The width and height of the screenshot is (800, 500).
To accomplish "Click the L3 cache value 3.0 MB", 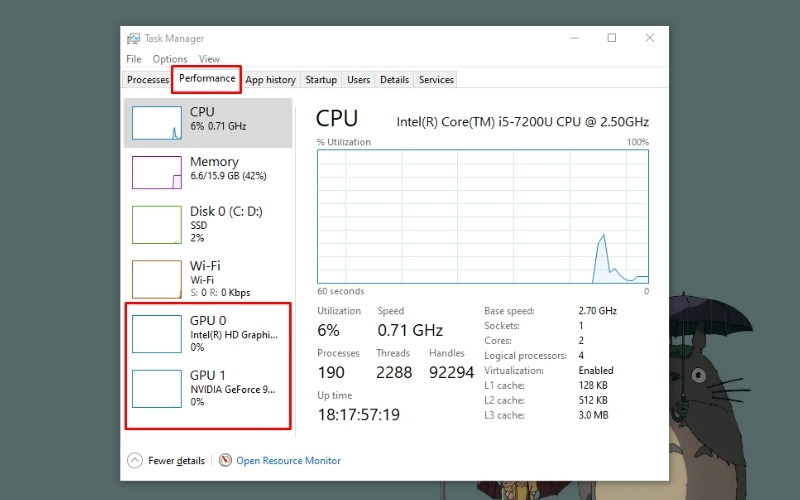I will pos(593,415).
